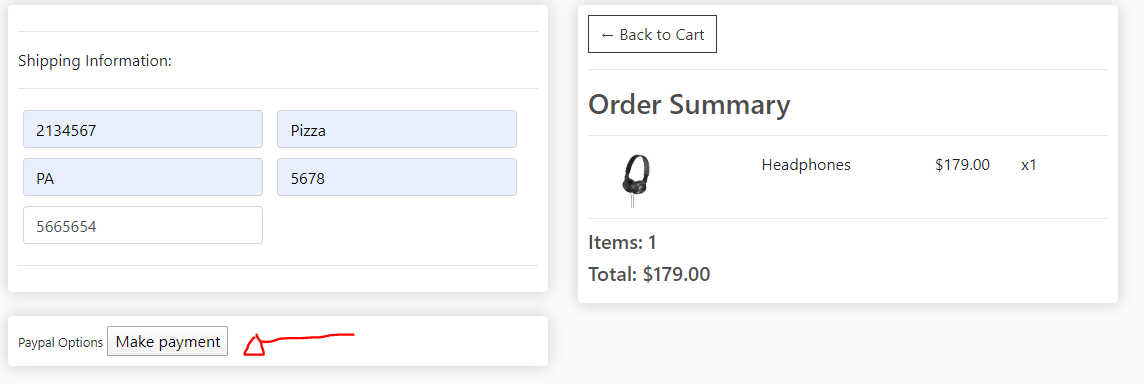The width and height of the screenshot is (1144, 384).
Task: Click the $179.00 item price in product row
Action: click(962, 165)
